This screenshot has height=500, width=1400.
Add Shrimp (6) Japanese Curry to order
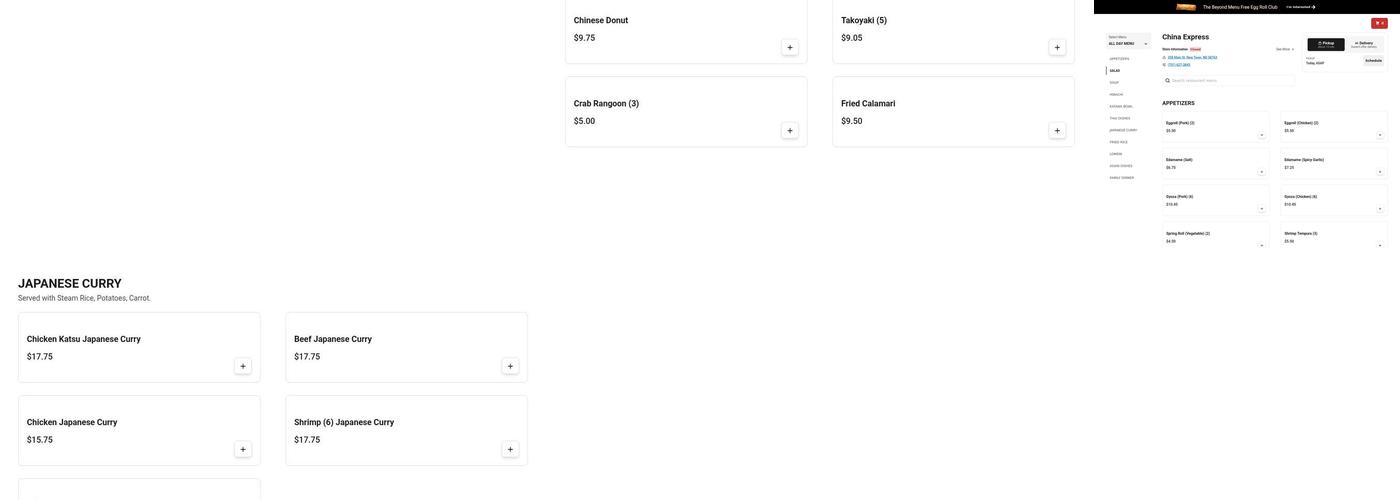tap(510, 449)
